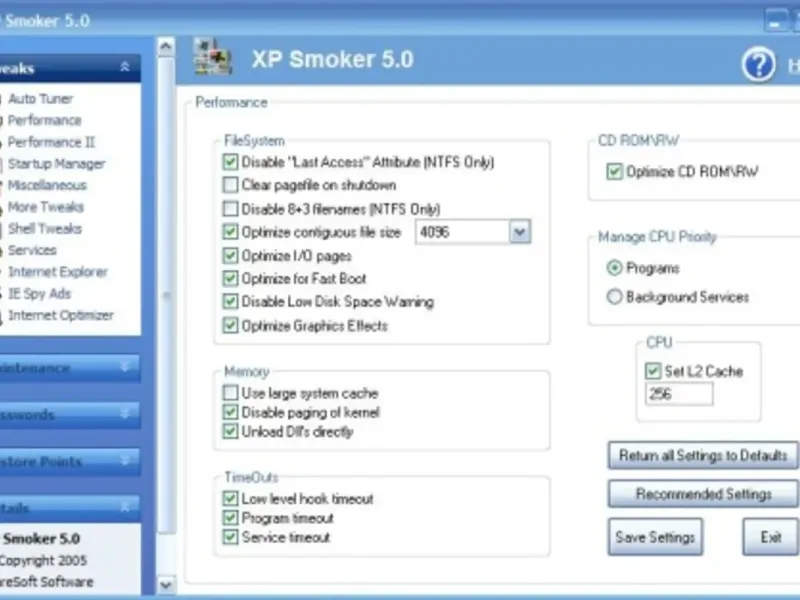Apply Recommended Settings button
The height and width of the screenshot is (600, 800).
click(703, 494)
